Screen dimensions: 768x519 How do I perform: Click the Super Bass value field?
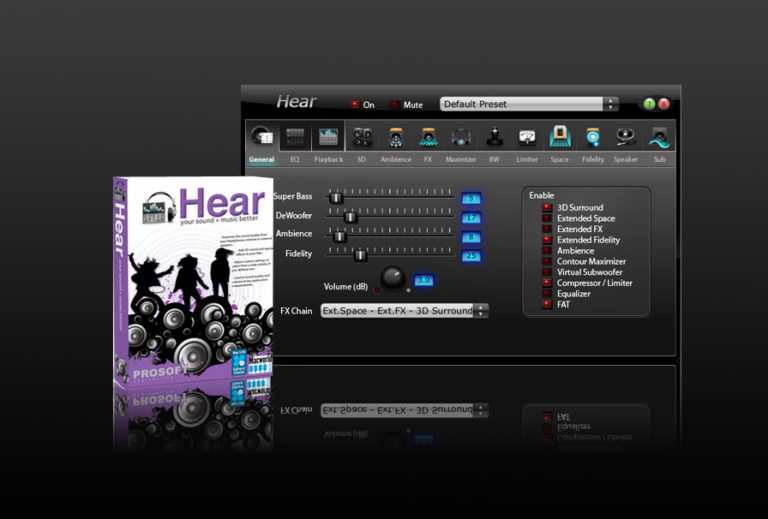coord(471,198)
